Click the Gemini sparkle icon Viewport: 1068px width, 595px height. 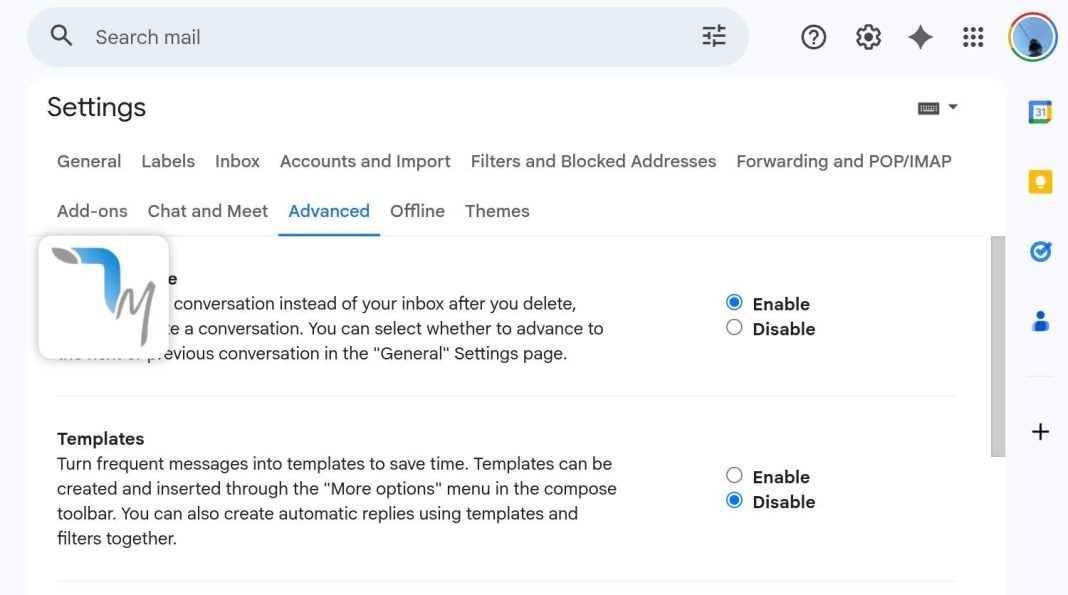[920, 37]
